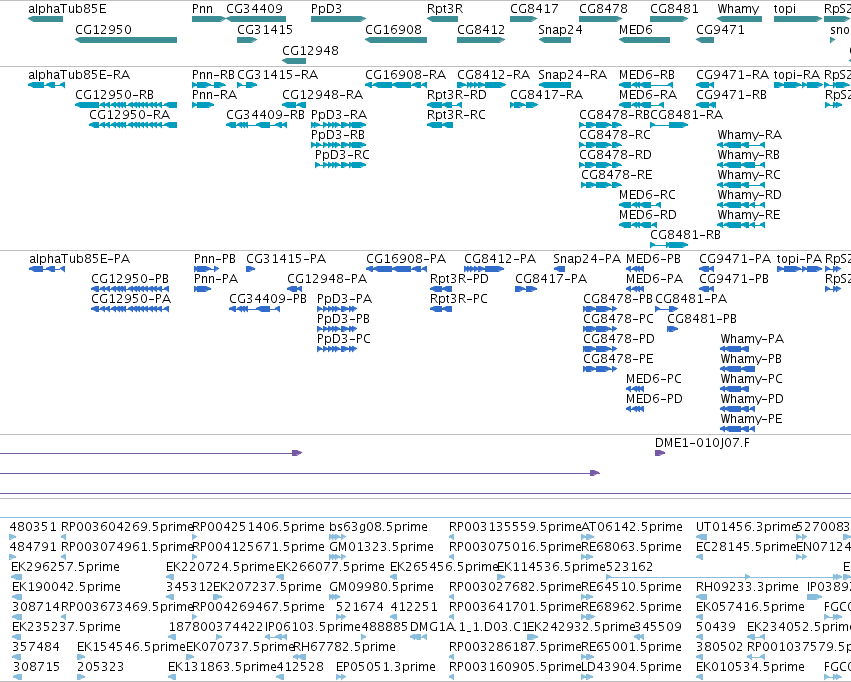Select the Whamy gene label
This screenshot has height=682, width=851.
pyautogui.click(x=738, y=9)
